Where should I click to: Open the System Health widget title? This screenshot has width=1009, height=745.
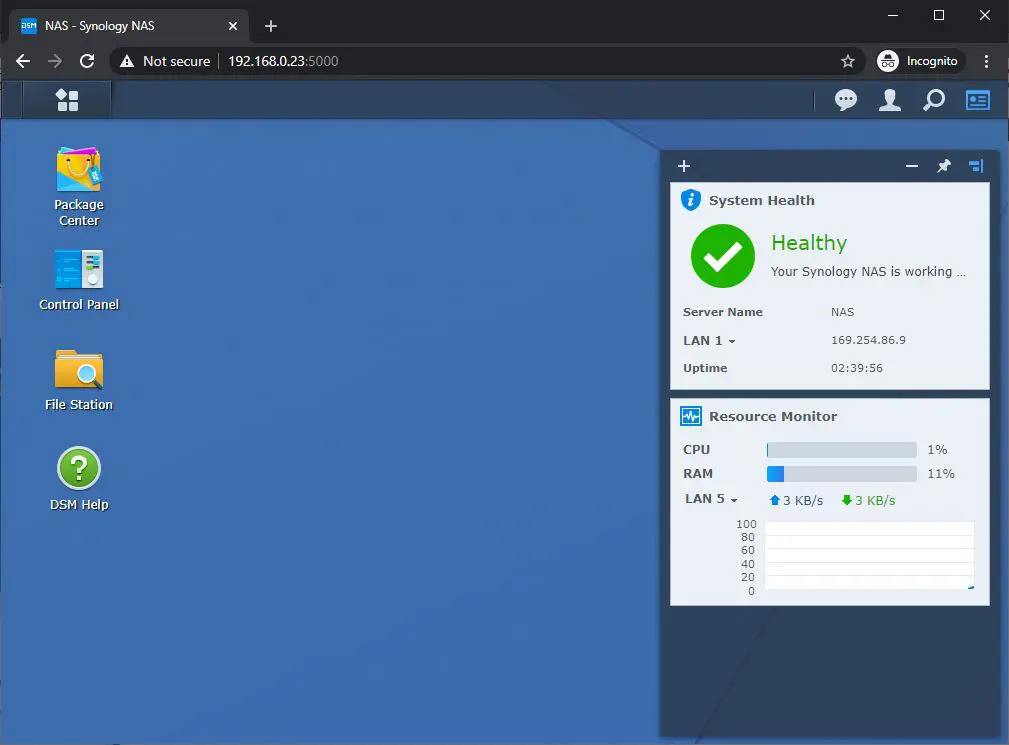[x=761, y=200]
